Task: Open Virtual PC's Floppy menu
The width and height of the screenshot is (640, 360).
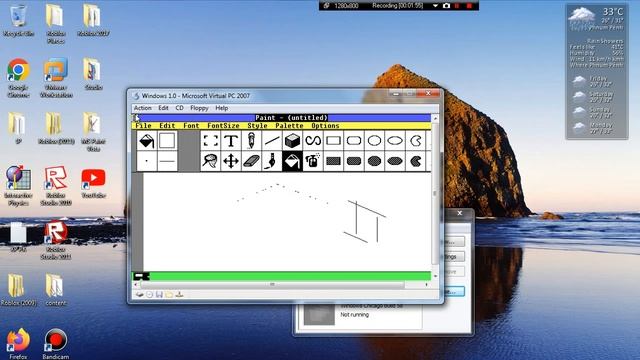Action: (x=199, y=108)
